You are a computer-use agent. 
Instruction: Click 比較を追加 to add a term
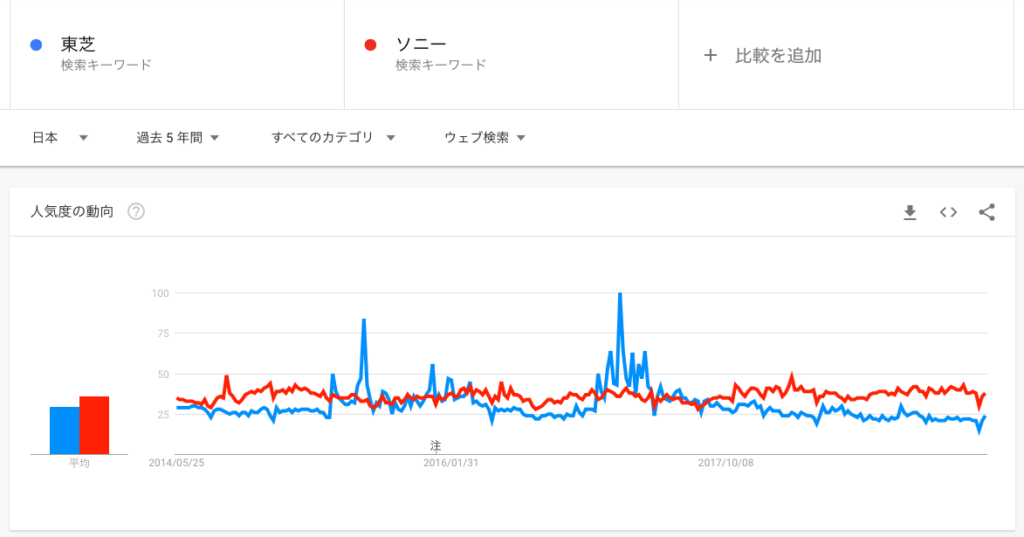(x=778, y=56)
